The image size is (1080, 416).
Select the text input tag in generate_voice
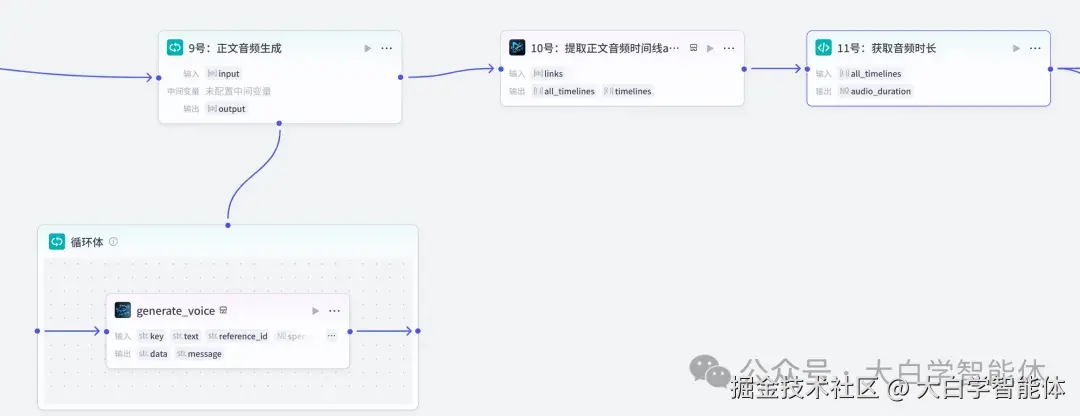pos(186,336)
